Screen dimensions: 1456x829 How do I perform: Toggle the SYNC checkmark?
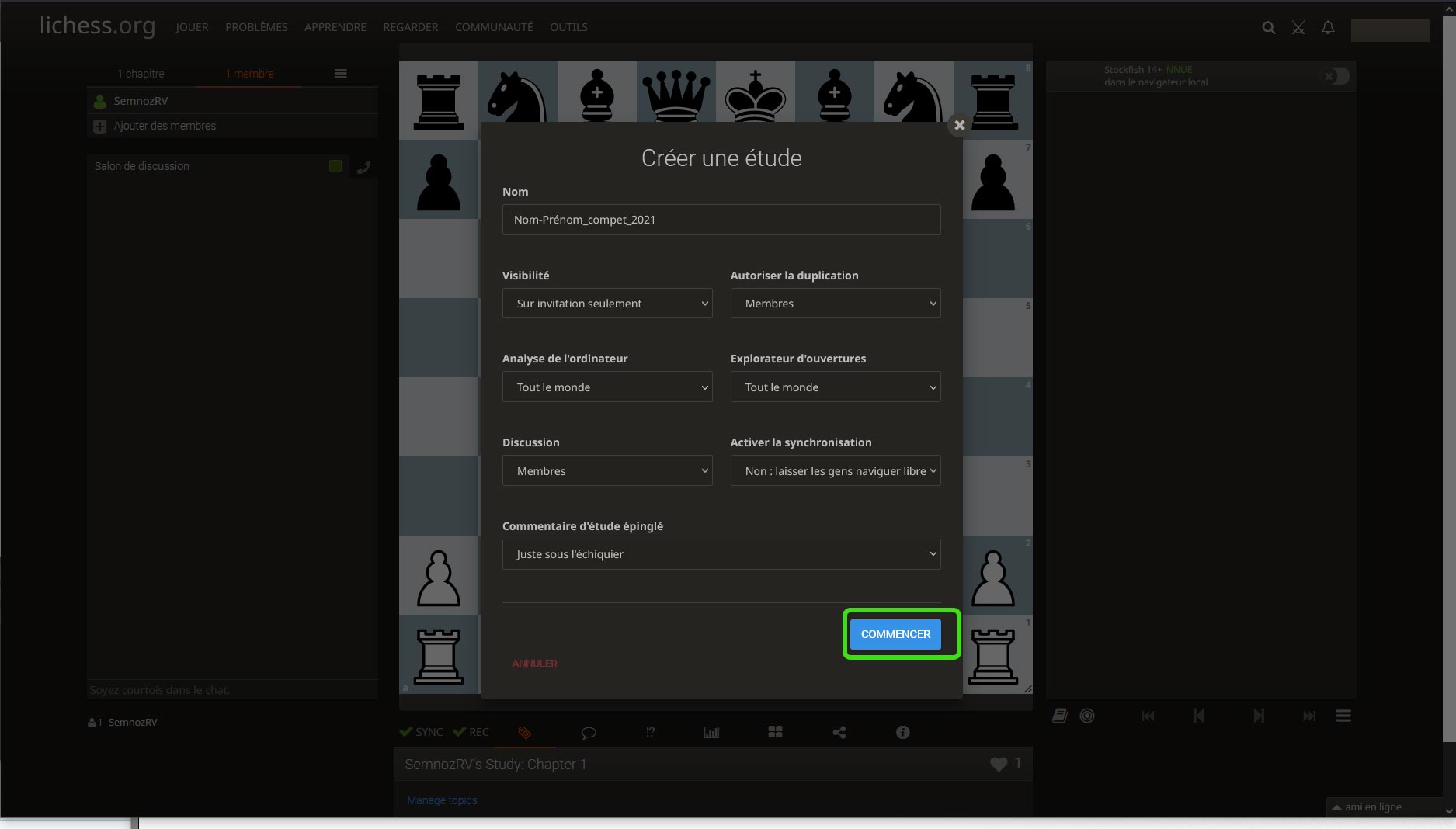[x=421, y=732]
